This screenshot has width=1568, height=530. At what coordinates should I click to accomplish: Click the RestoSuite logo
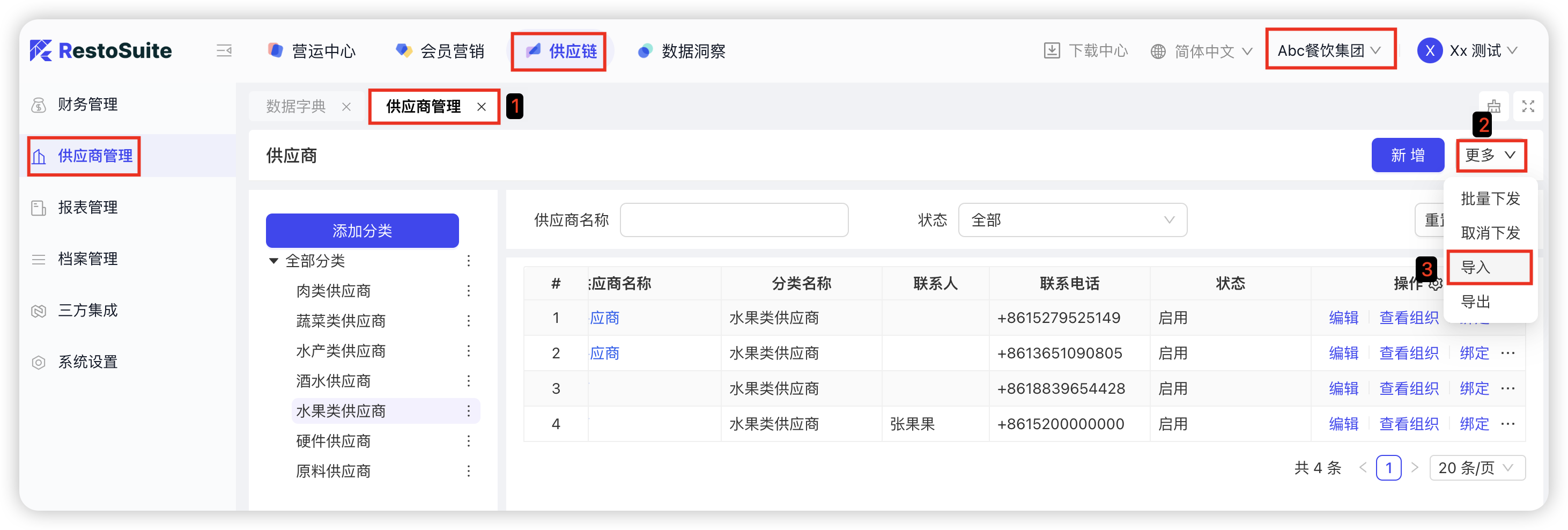[101, 50]
